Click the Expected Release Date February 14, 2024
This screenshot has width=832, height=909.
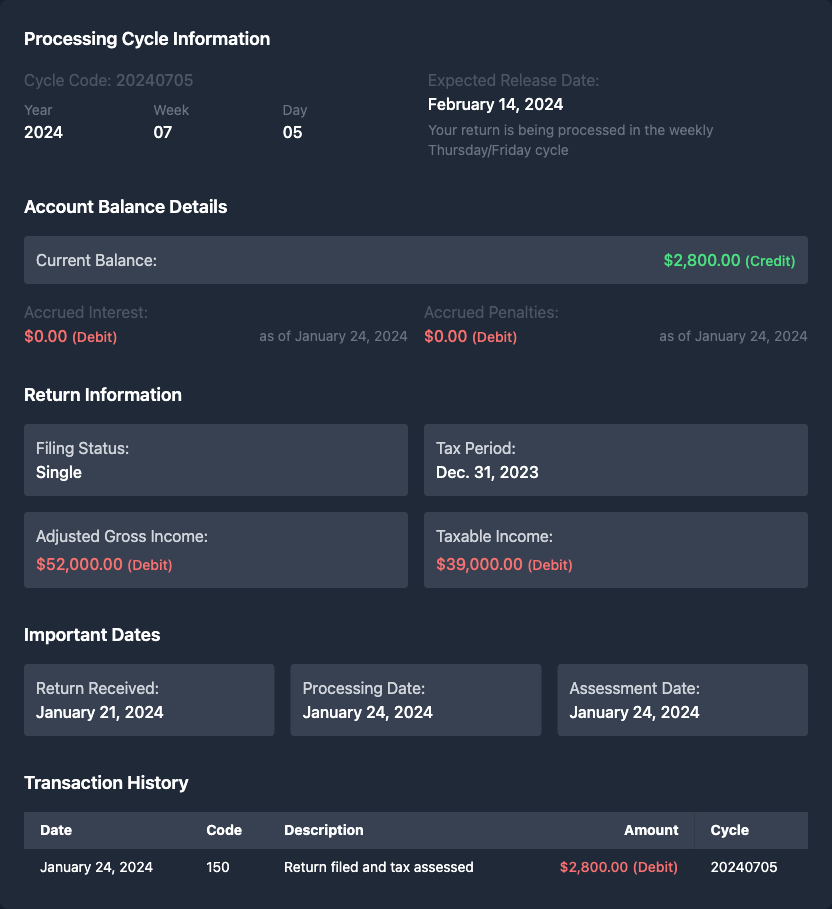(495, 104)
